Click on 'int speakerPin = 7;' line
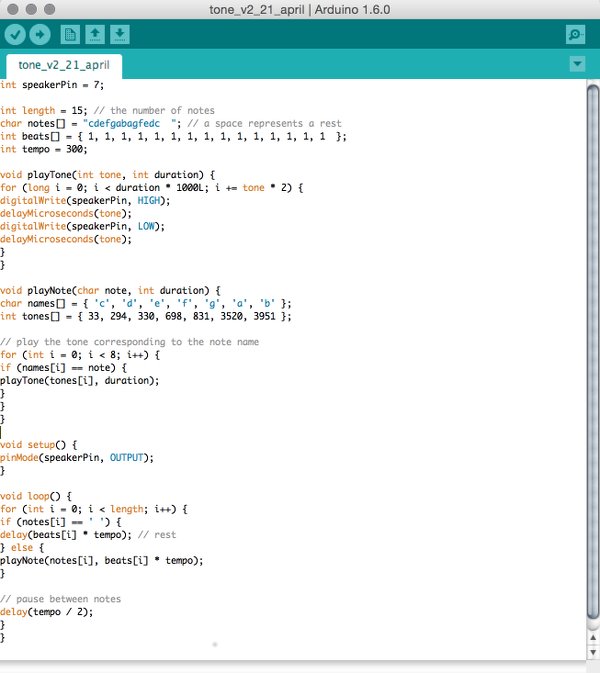This screenshot has height=673, width=600. click(x=52, y=85)
